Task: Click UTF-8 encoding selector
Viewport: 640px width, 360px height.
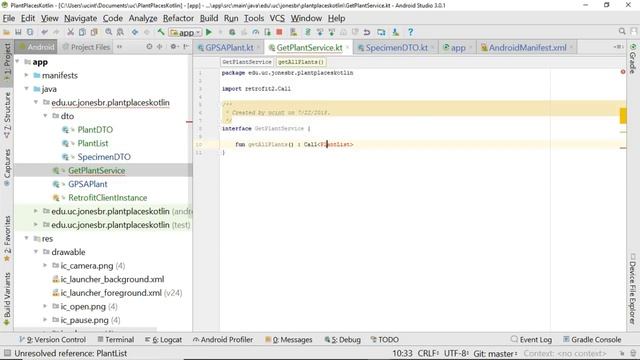Action: point(456,353)
